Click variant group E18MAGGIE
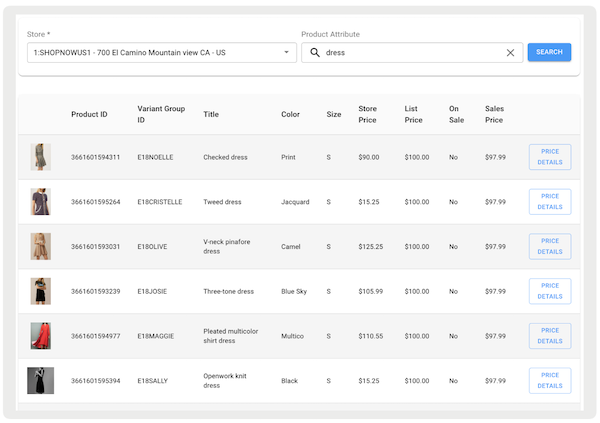Screen dimensions: 600x423 [x=155, y=336]
